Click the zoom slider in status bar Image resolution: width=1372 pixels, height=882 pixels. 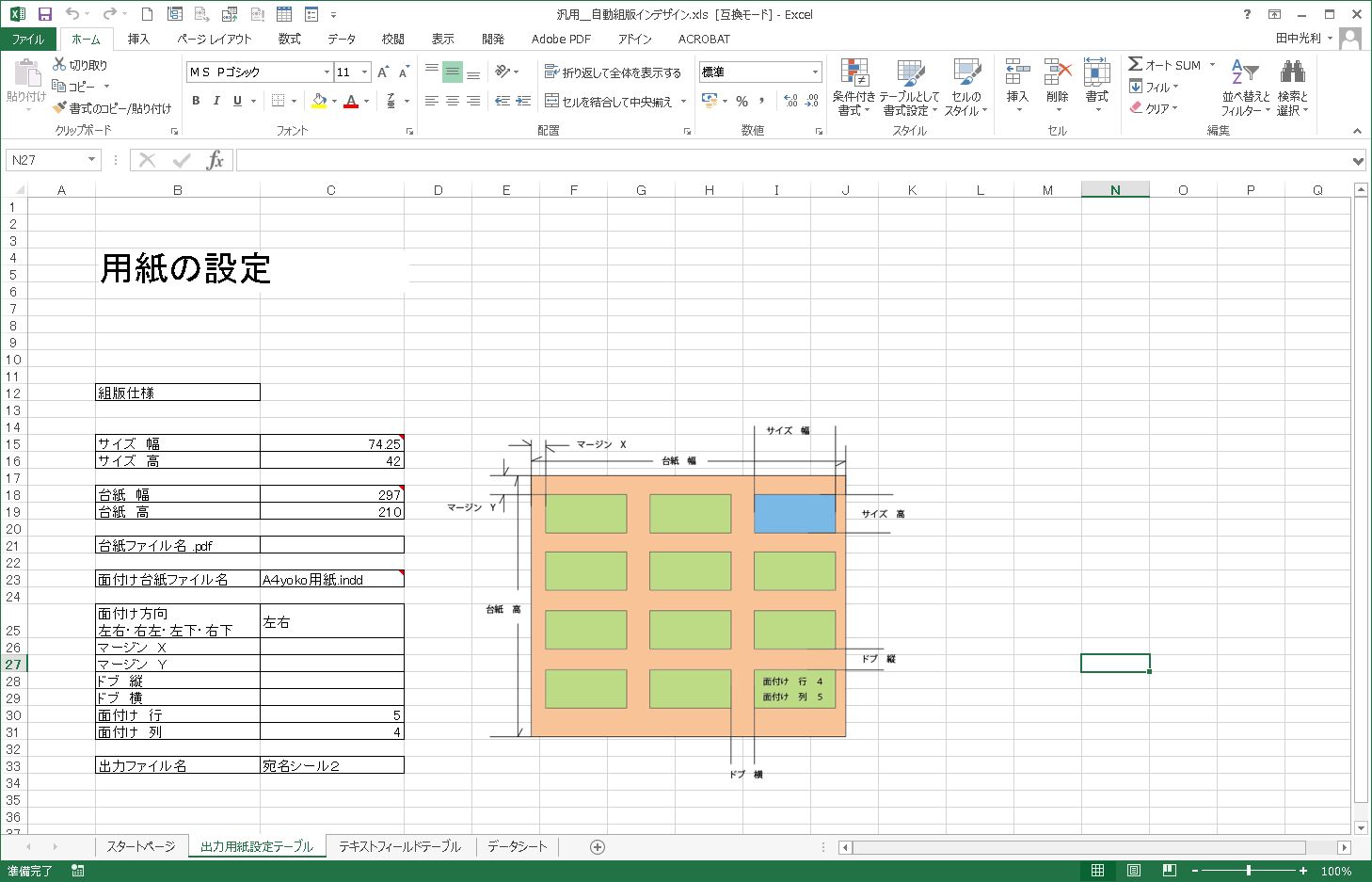[x=1248, y=871]
